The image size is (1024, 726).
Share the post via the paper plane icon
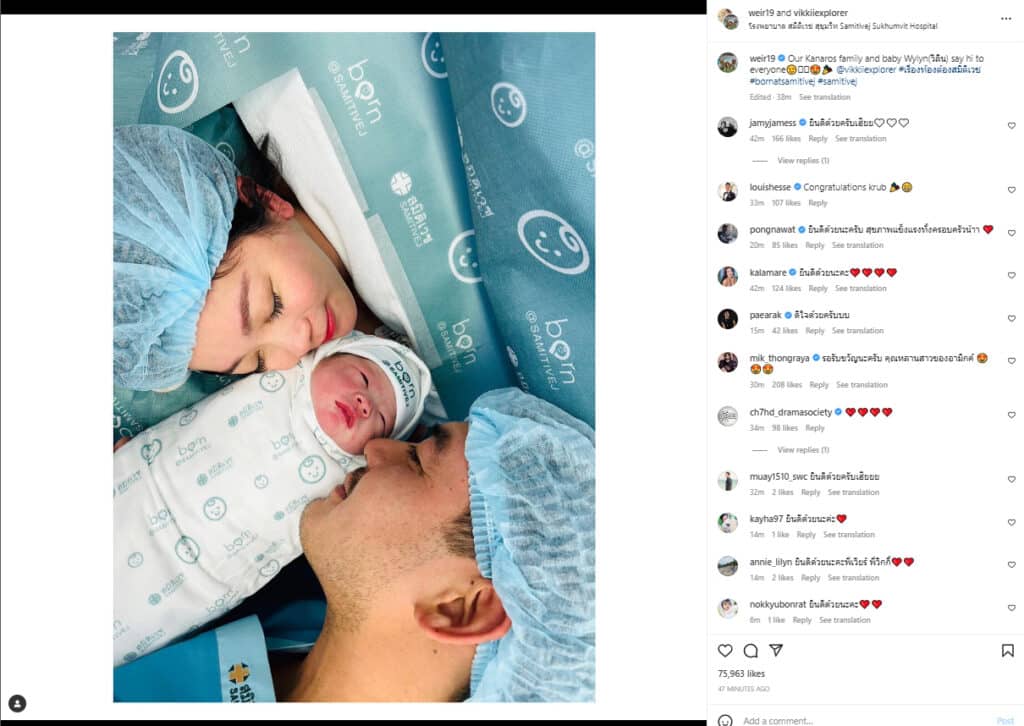pos(776,650)
